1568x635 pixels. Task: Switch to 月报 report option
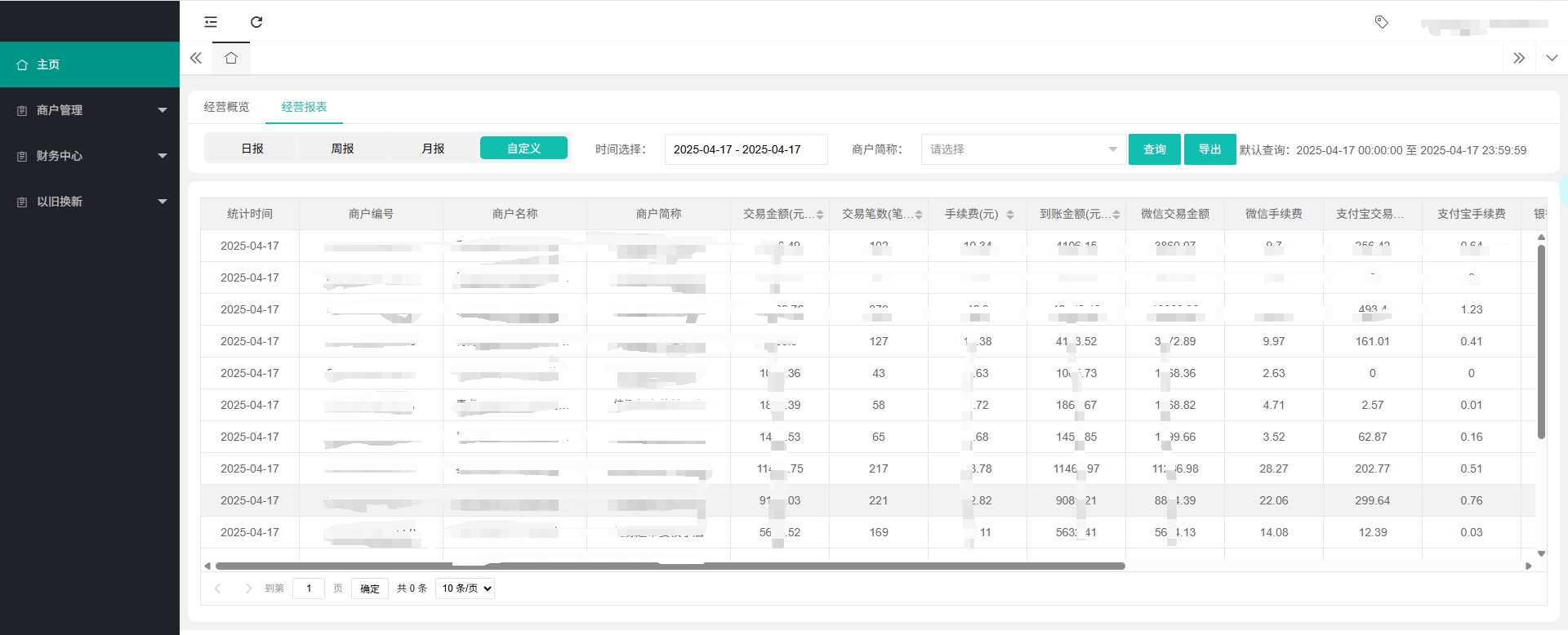tap(433, 149)
